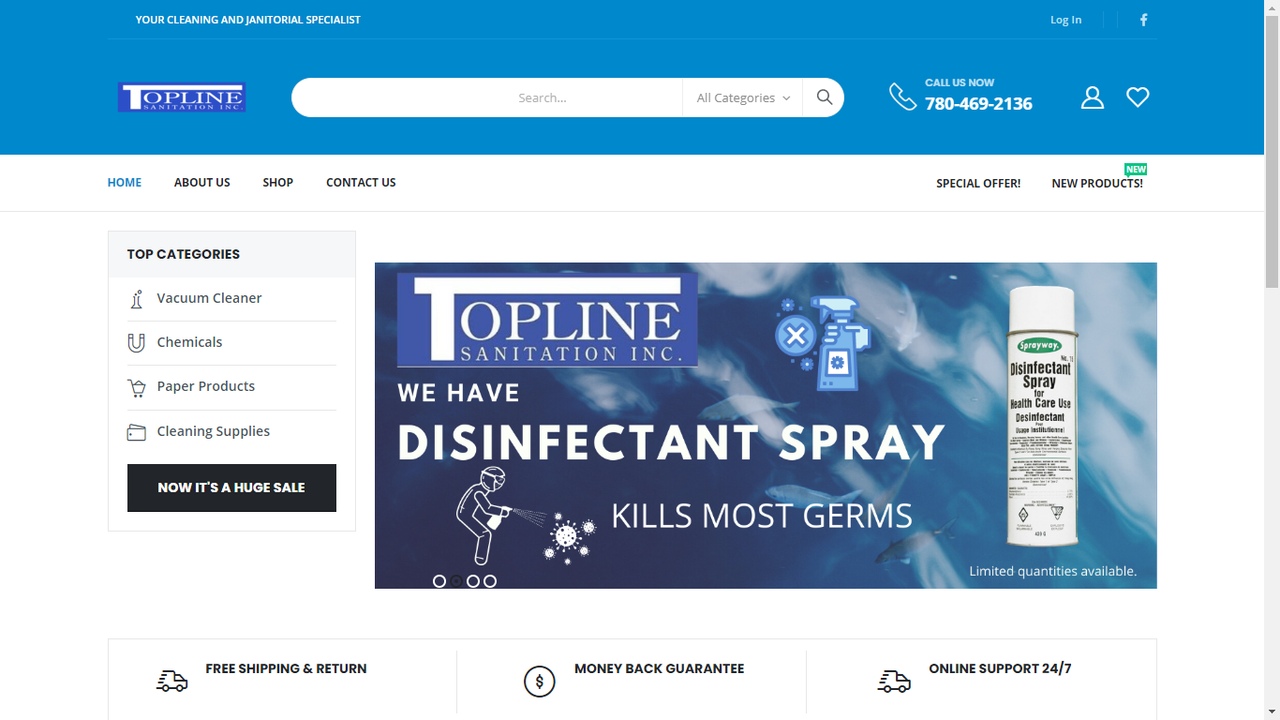This screenshot has height=720, width=1280.
Task: Open the Vacuum Cleaner category
Action: coord(209,298)
